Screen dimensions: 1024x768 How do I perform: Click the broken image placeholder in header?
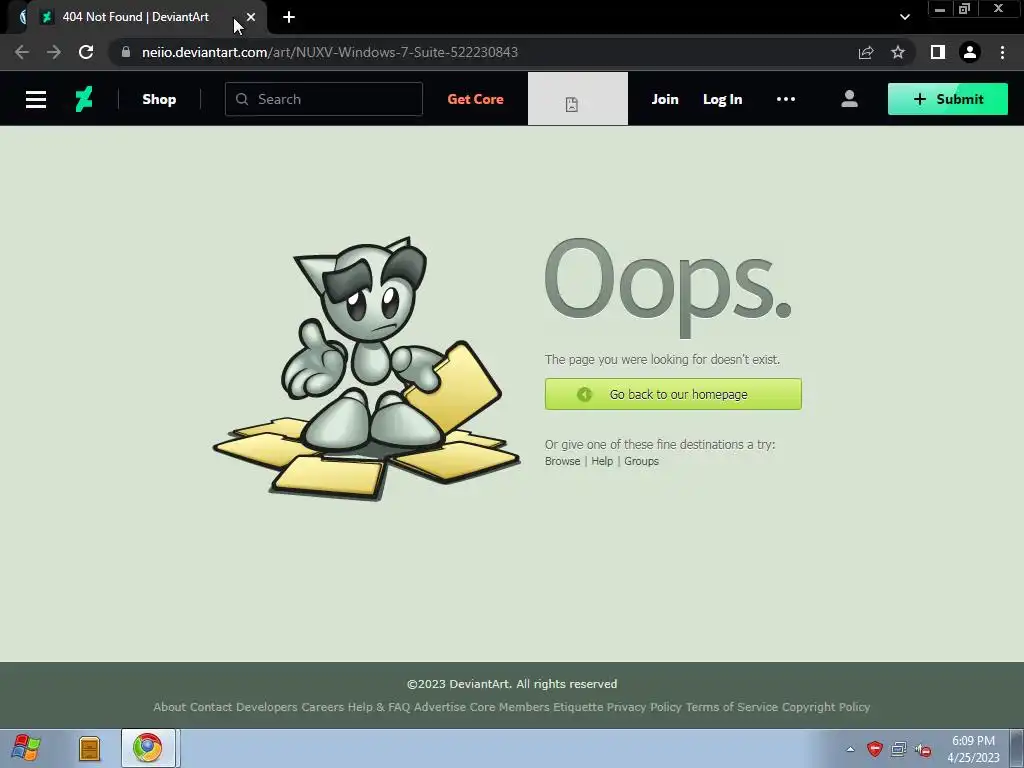577,99
